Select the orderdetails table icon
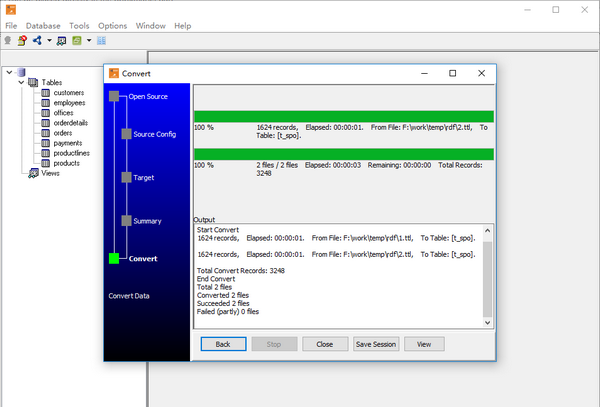This screenshot has height=407, width=600. coord(46,123)
